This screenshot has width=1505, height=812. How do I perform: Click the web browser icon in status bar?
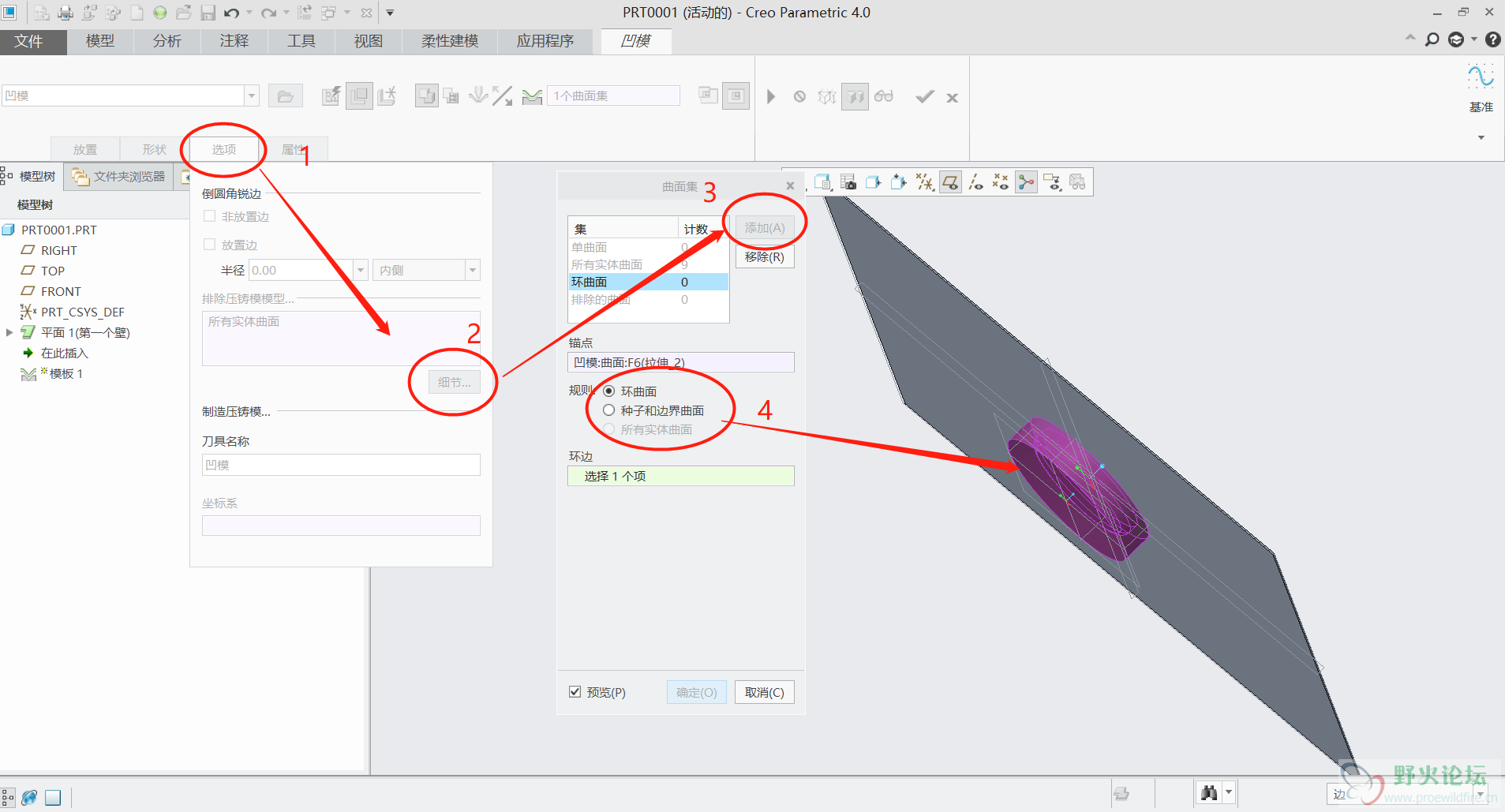[x=29, y=797]
